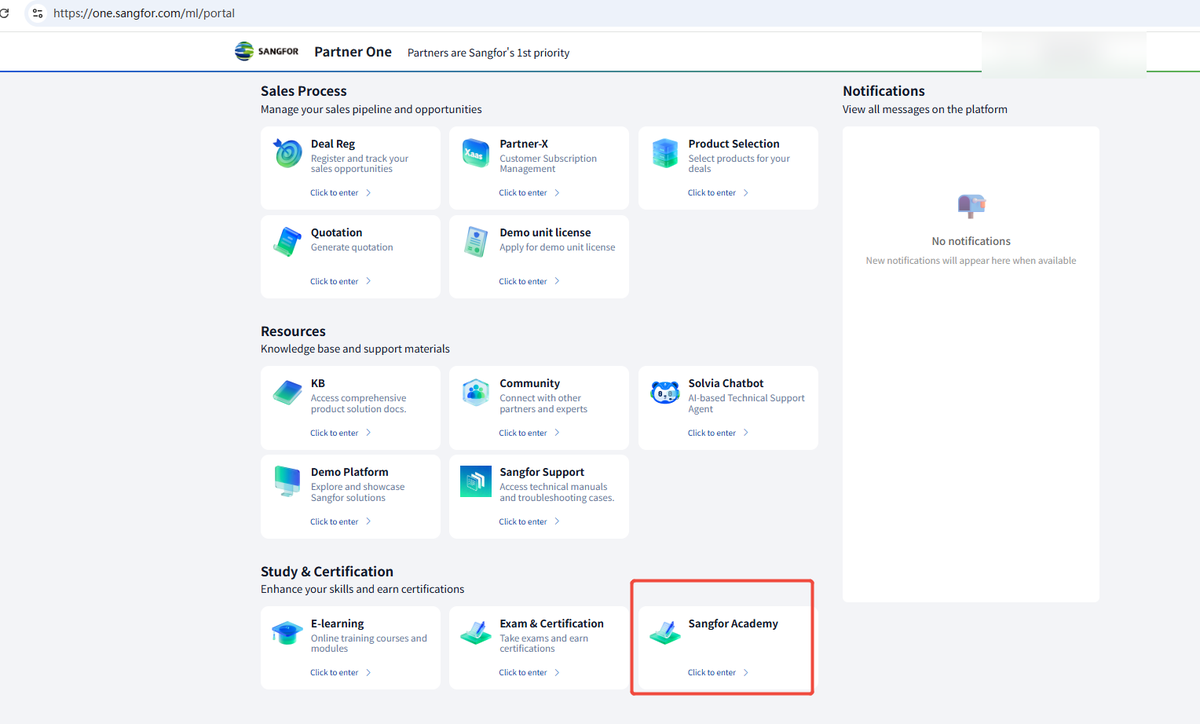Click the E-learning graduation cap icon

[x=287, y=633]
